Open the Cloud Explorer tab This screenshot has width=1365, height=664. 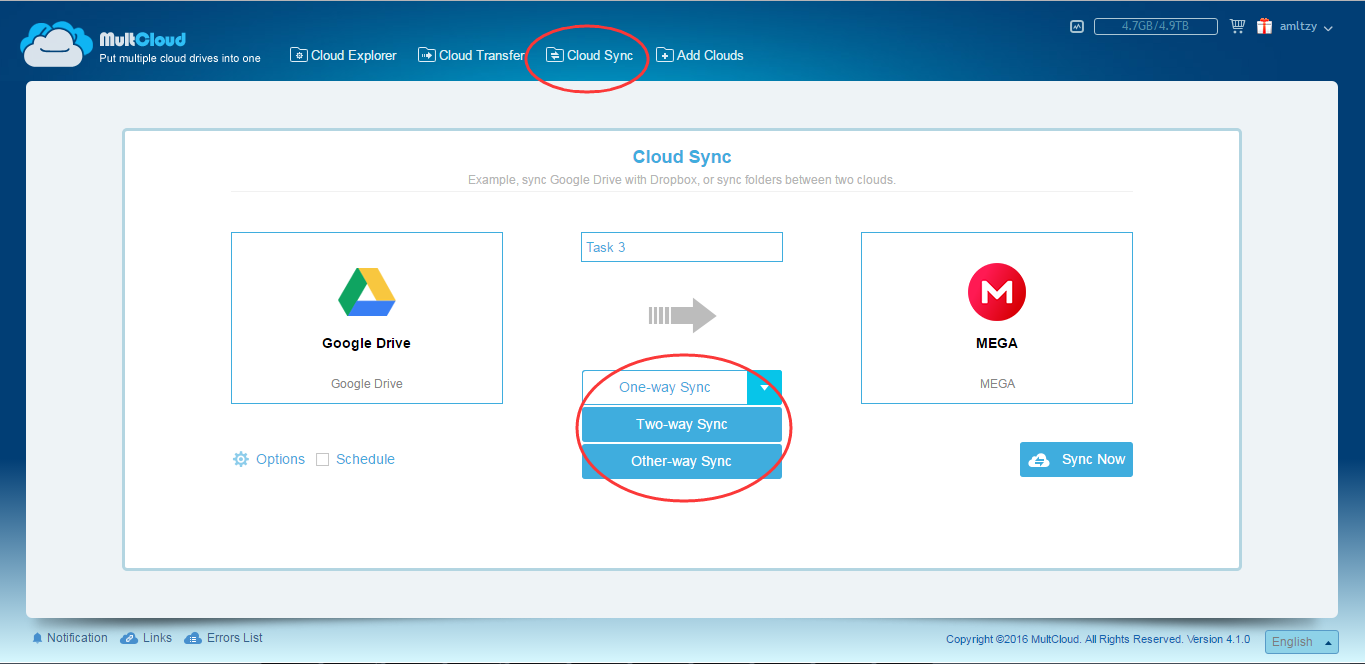coord(343,55)
